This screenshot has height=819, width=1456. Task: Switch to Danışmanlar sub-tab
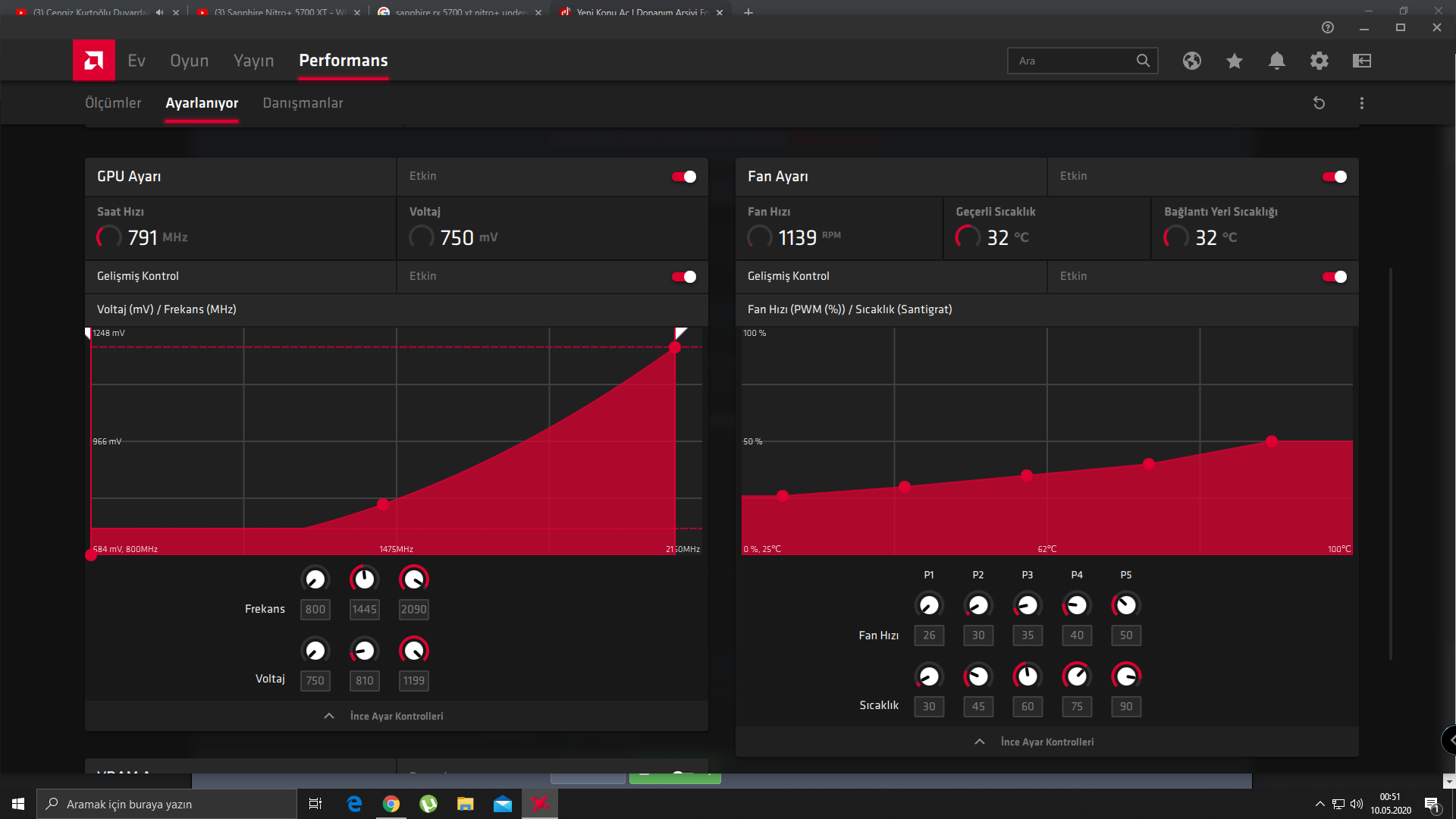pyautogui.click(x=303, y=103)
